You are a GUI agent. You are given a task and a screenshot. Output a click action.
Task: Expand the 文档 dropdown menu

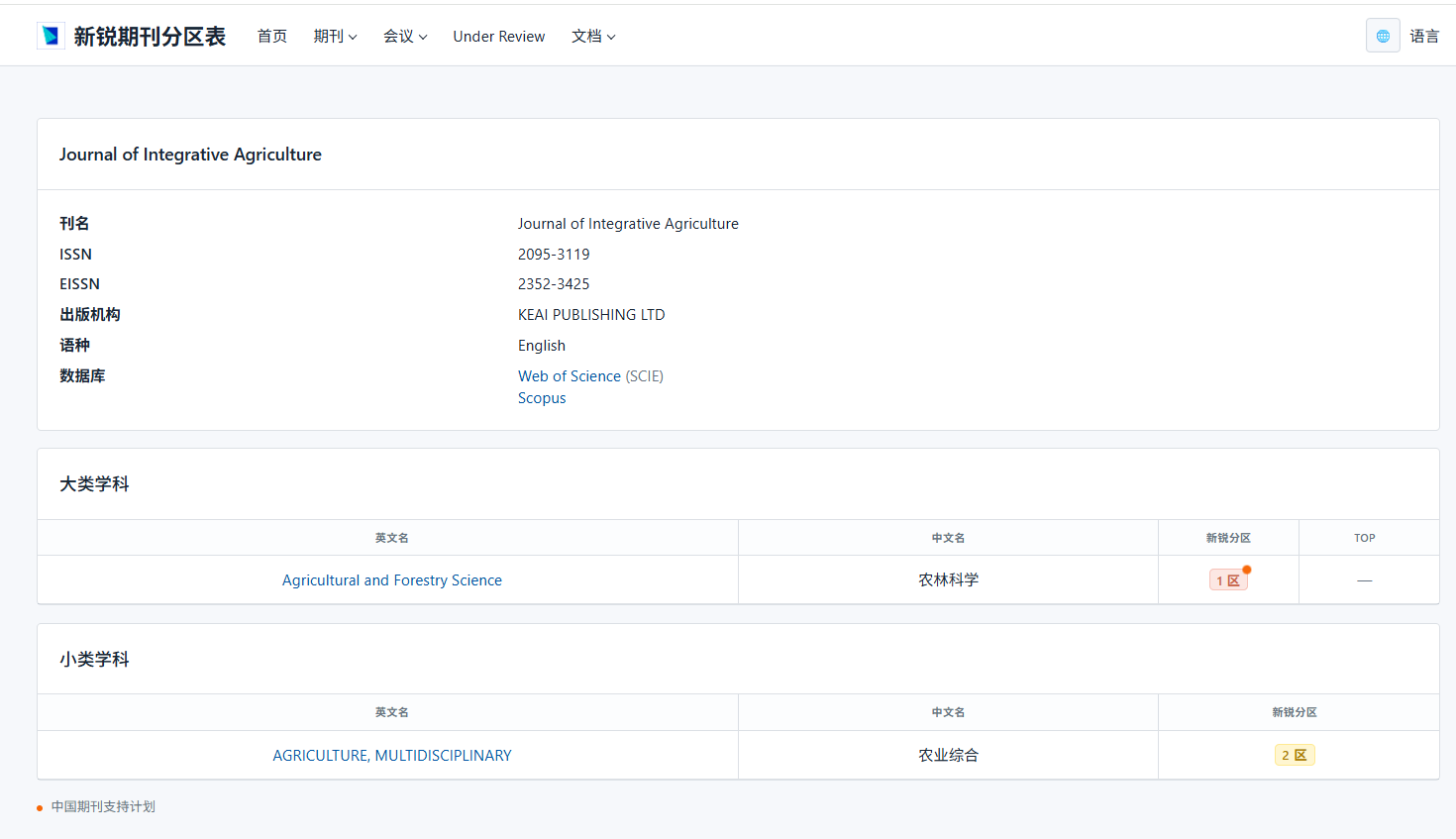click(593, 36)
